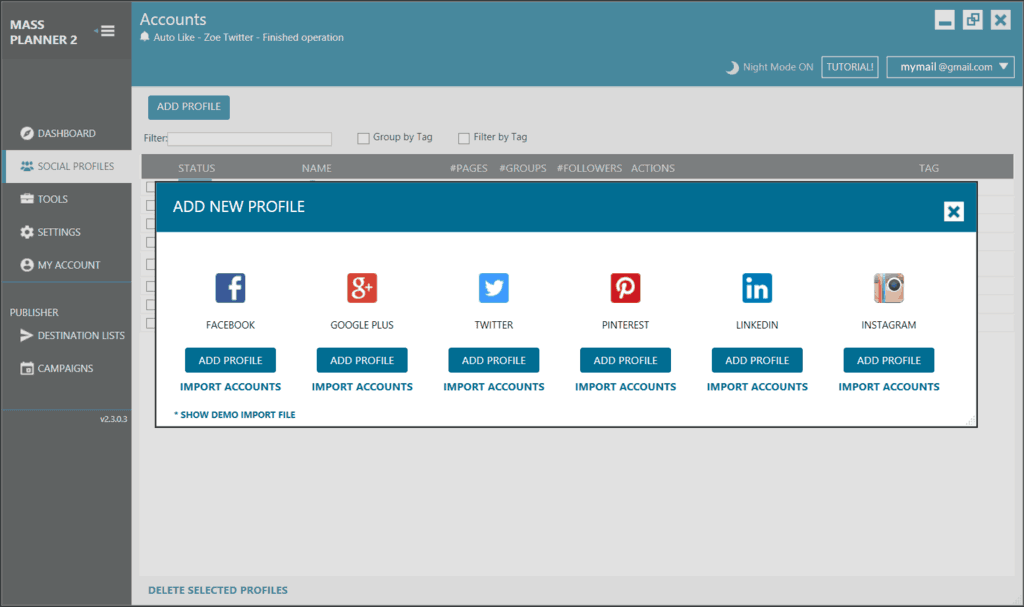Click the Tag column header
Screen dimensions: 1024x607
click(929, 168)
